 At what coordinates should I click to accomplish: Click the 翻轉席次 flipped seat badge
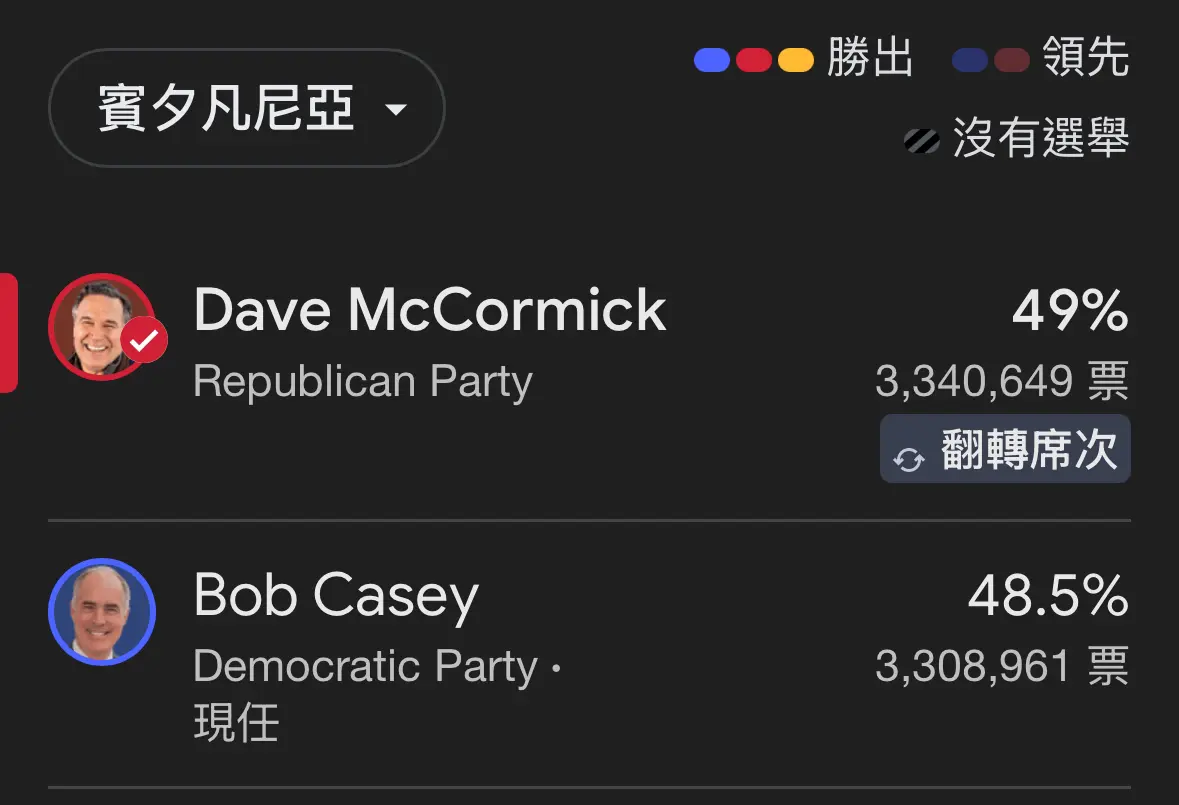click(x=1005, y=449)
